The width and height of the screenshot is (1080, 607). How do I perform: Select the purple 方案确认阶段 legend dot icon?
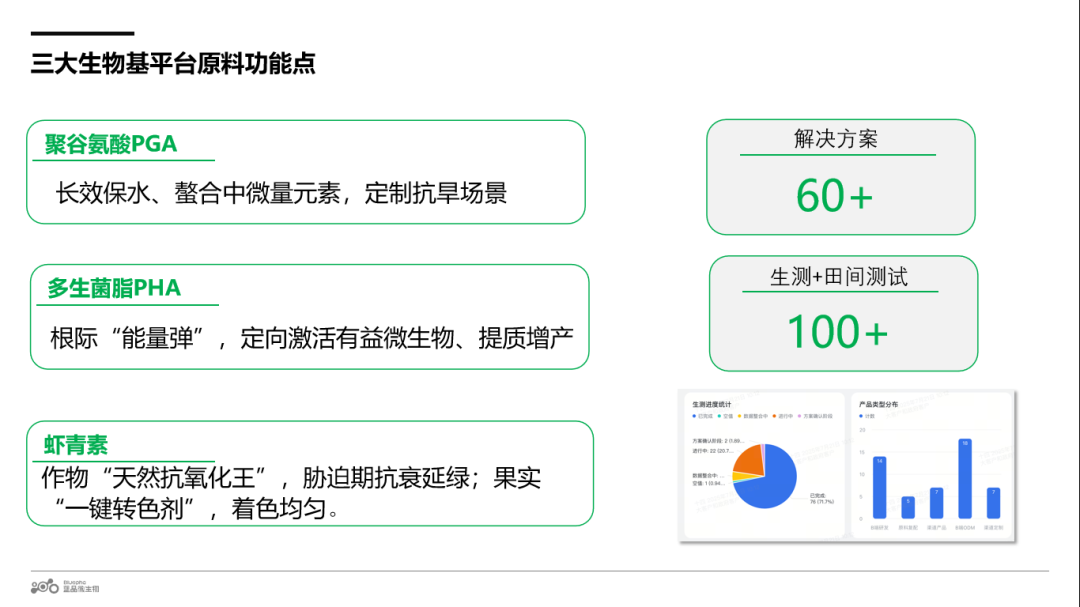(799, 416)
